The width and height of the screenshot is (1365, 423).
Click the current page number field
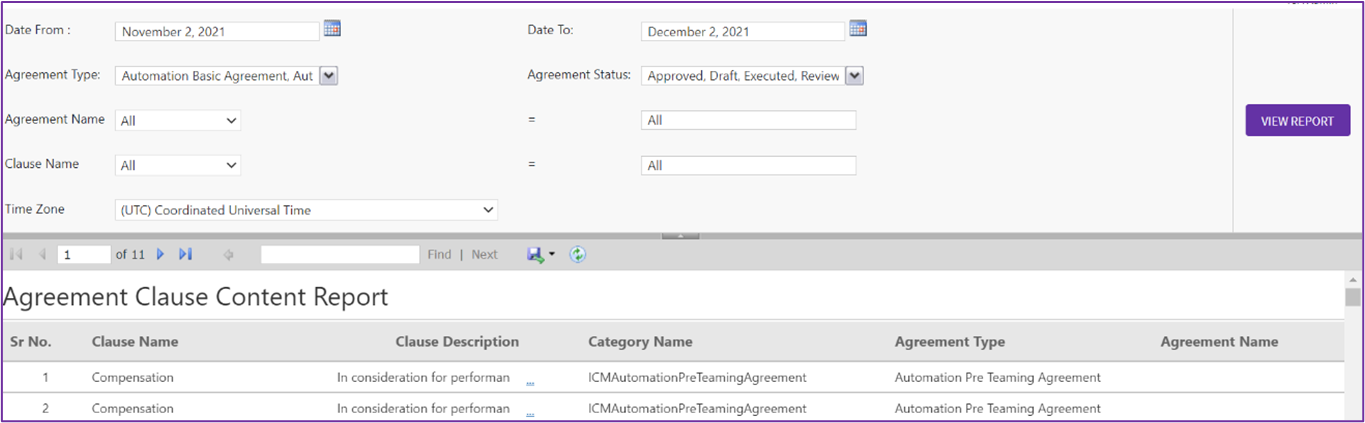tap(84, 255)
